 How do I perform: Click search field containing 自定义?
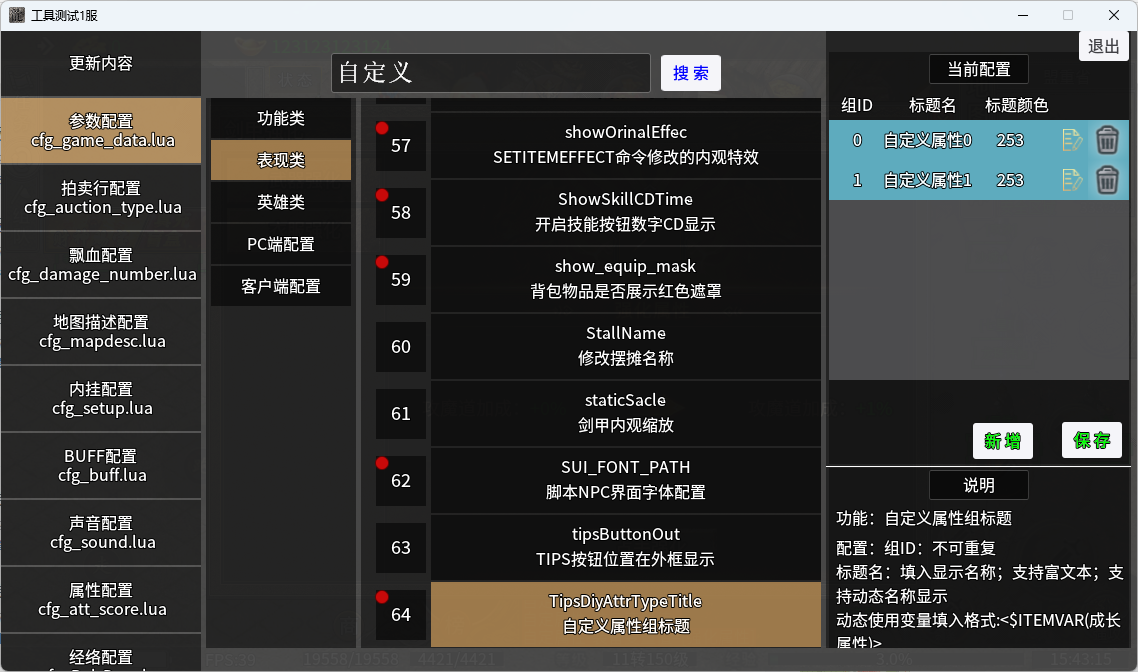click(x=491, y=73)
